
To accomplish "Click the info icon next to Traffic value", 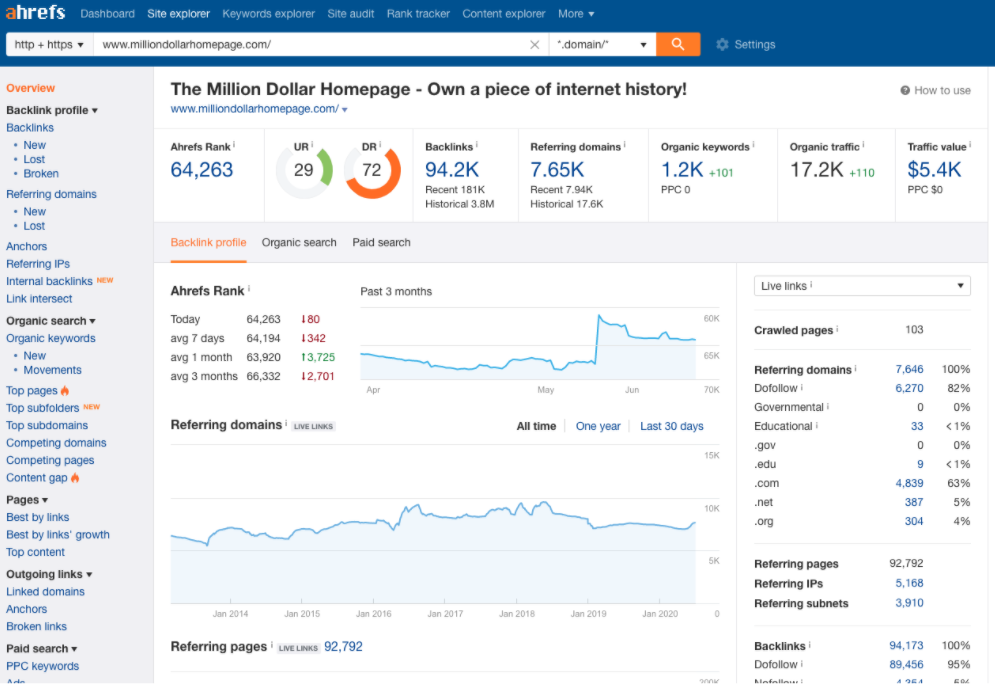I will click(970, 145).
